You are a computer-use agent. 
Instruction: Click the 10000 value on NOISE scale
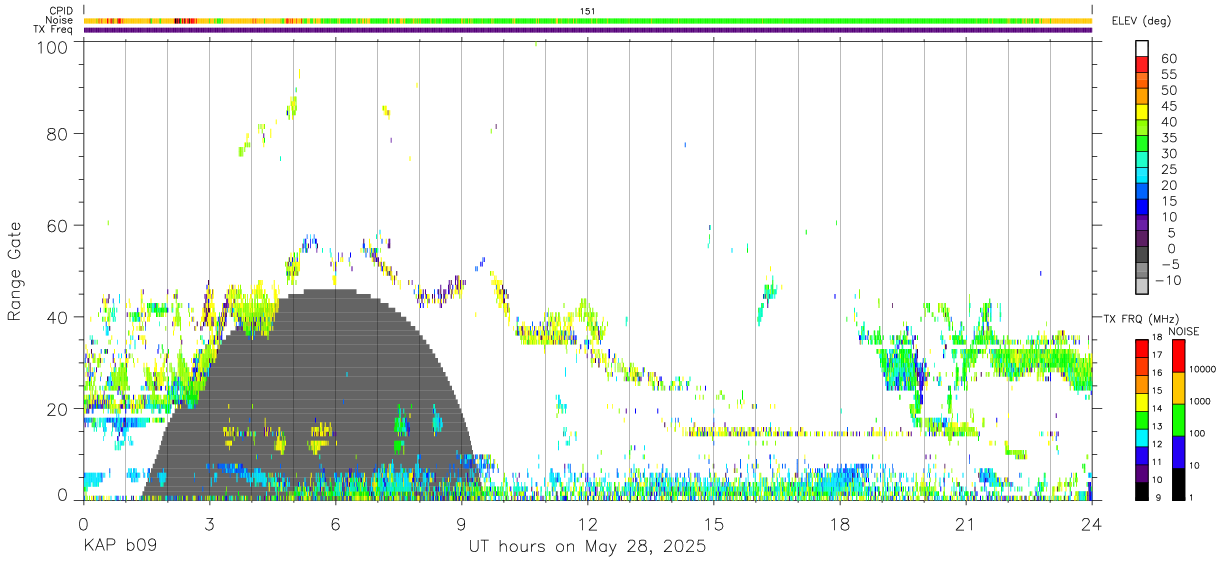tap(1202, 369)
